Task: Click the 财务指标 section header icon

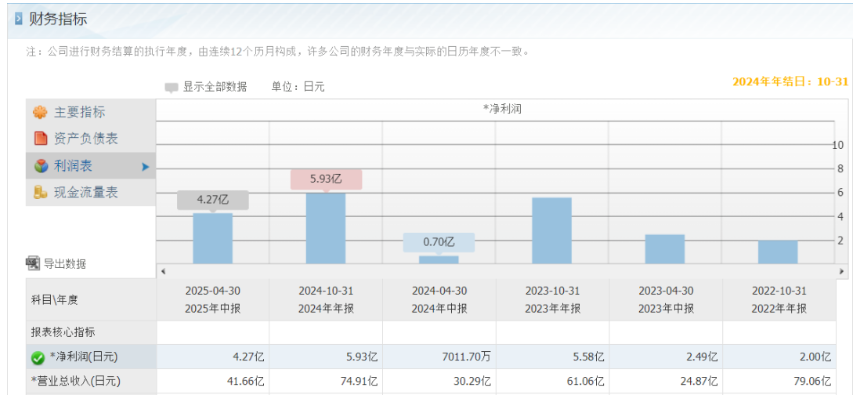Action: point(19,20)
